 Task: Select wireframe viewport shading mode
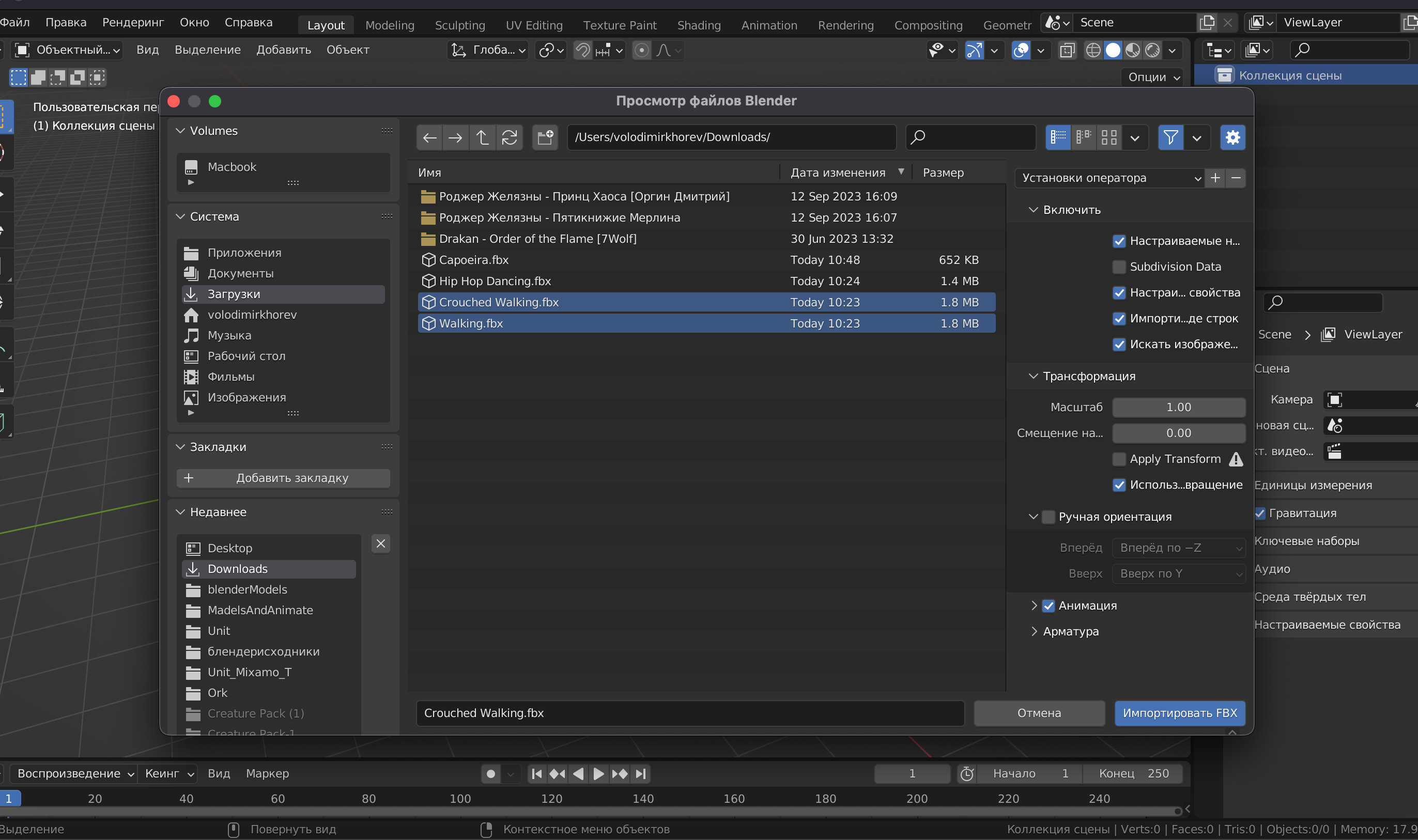1093,51
